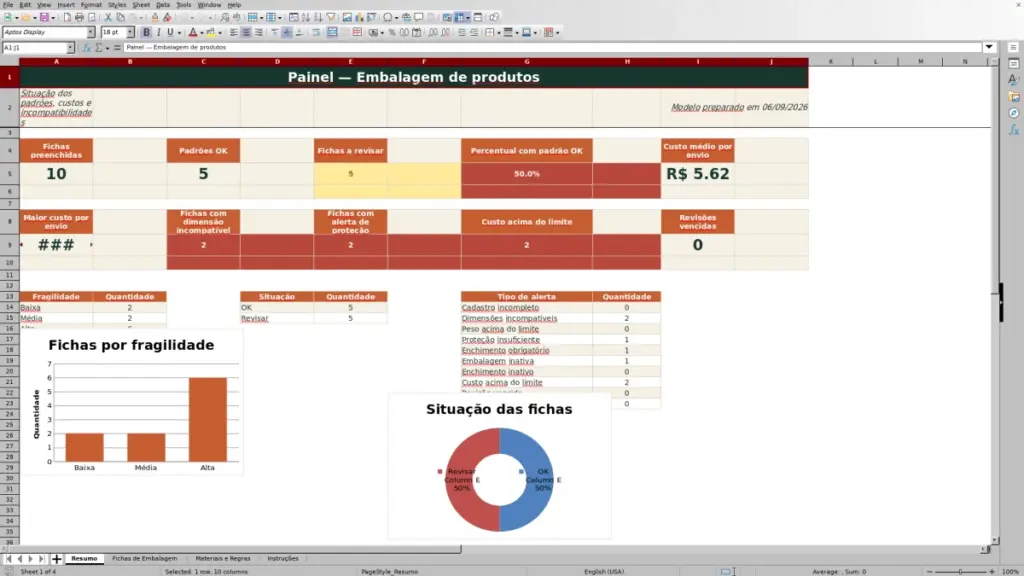Open the Format menu
Viewport: 1024px width, 576px height.
(91, 5)
